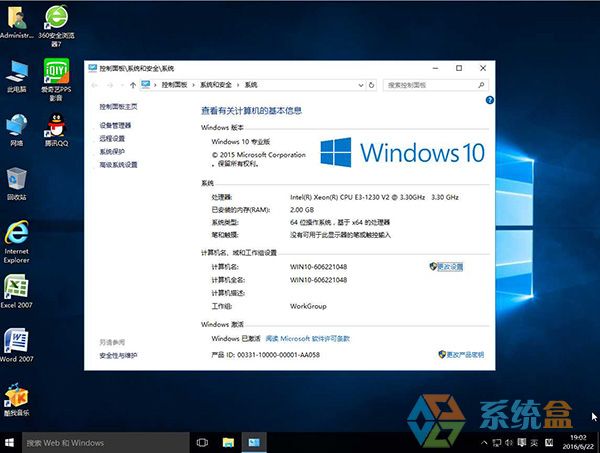Screen dimensions: 600x453
Task: Select the Control Panel taskbar button
Action: tap(254, 443)
